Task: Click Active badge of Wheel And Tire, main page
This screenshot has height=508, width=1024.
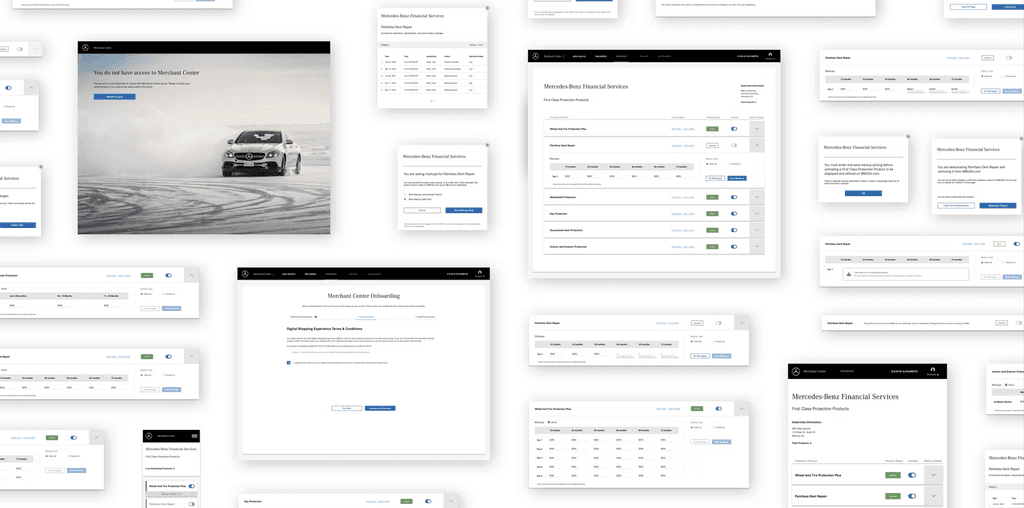Action: click(712, 129)
